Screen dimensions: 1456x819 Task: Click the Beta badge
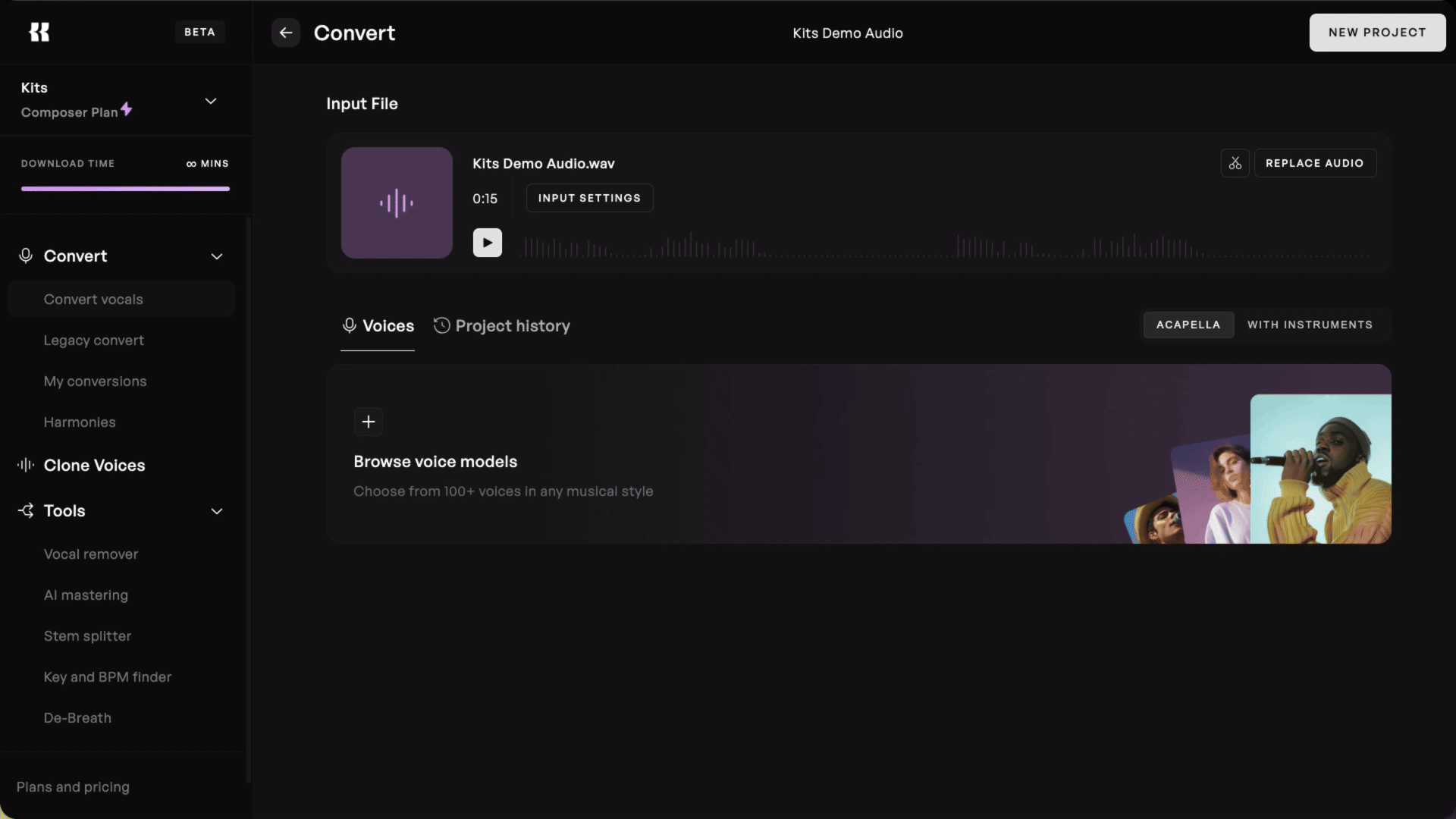coord(199,32)
